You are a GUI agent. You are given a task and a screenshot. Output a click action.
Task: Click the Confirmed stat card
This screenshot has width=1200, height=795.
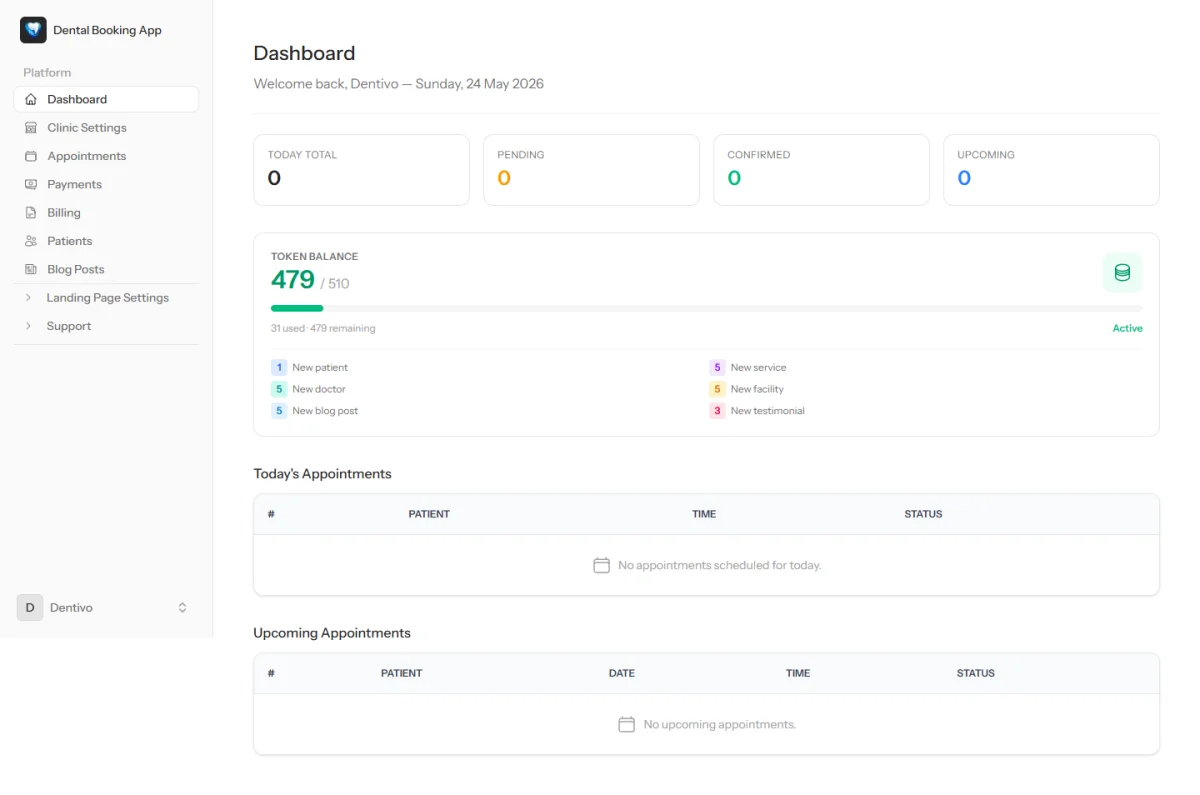pos(821,170)
